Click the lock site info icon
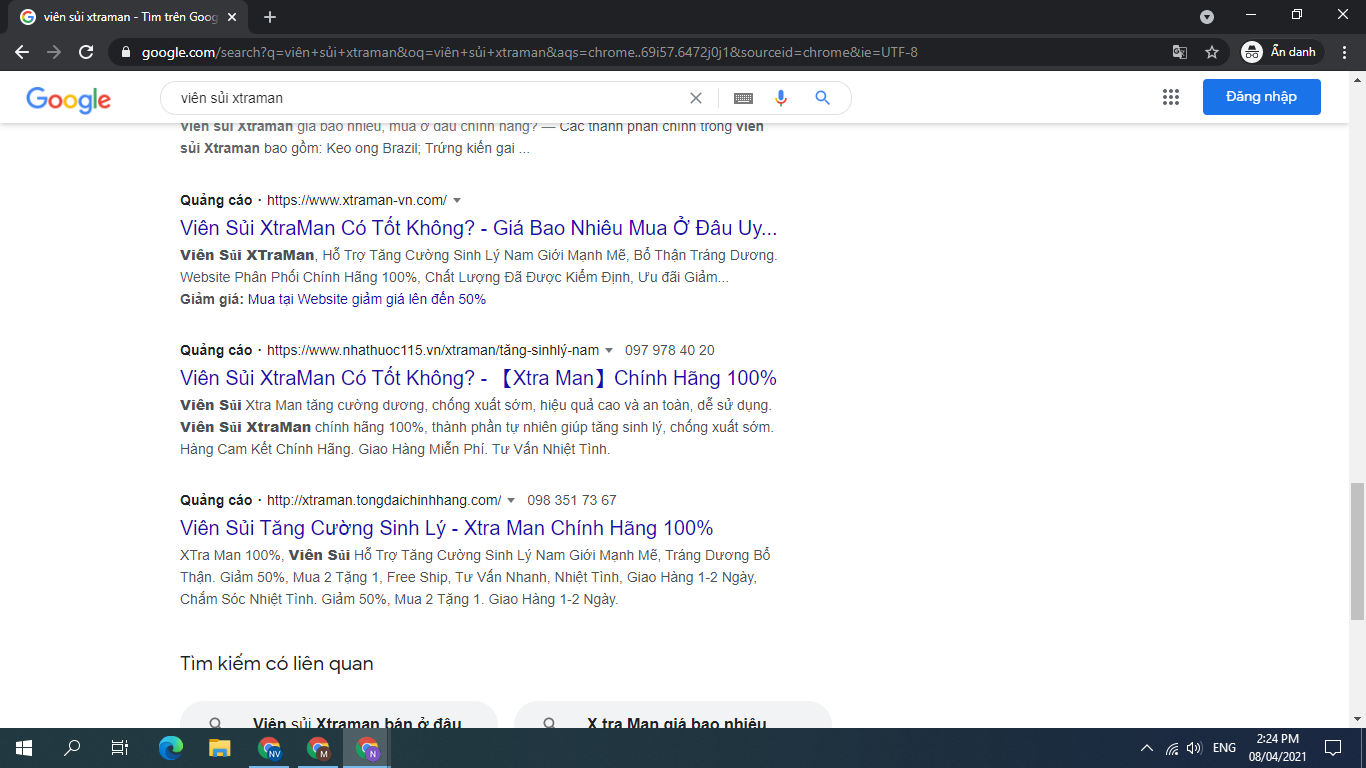This screenshot has height=768, width=1366. coord(125,52)
